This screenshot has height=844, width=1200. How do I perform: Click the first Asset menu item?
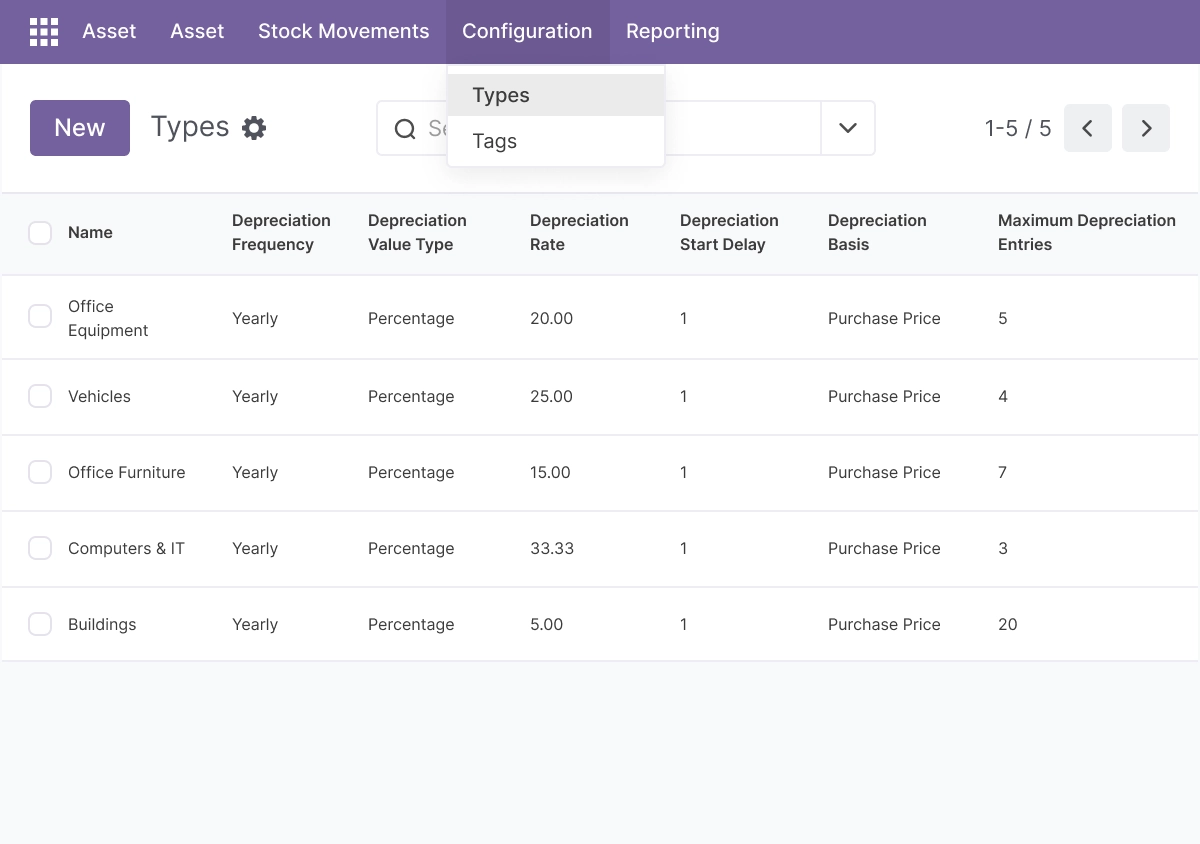tap(109, 32)
